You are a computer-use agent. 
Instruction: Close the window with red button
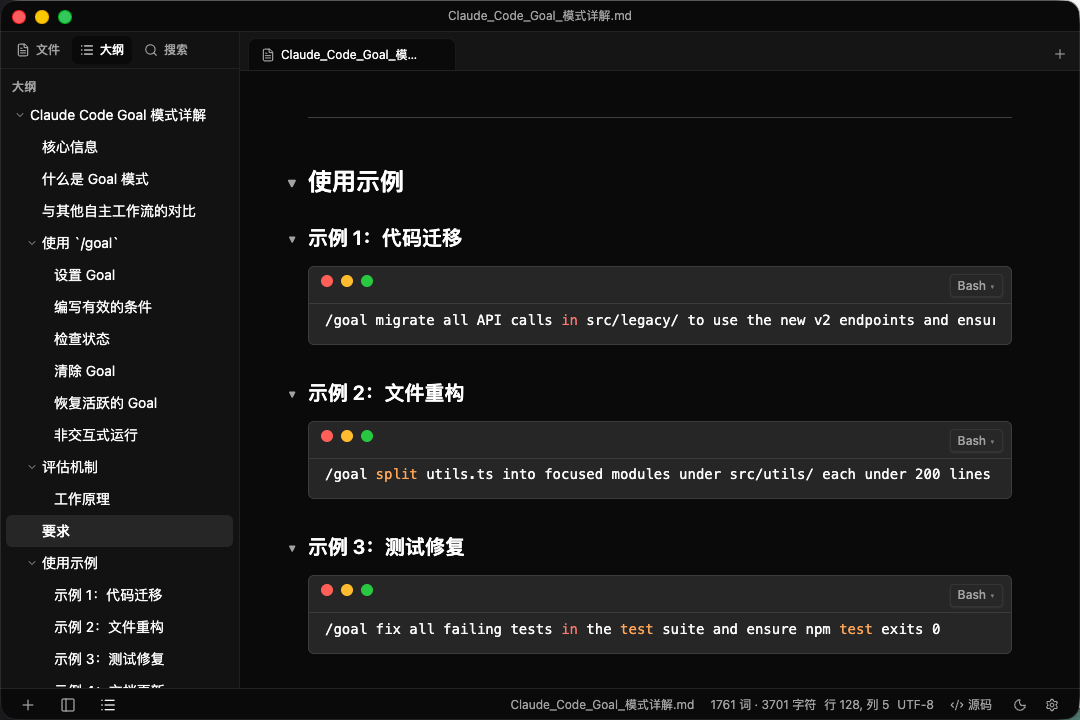(19, 17)
